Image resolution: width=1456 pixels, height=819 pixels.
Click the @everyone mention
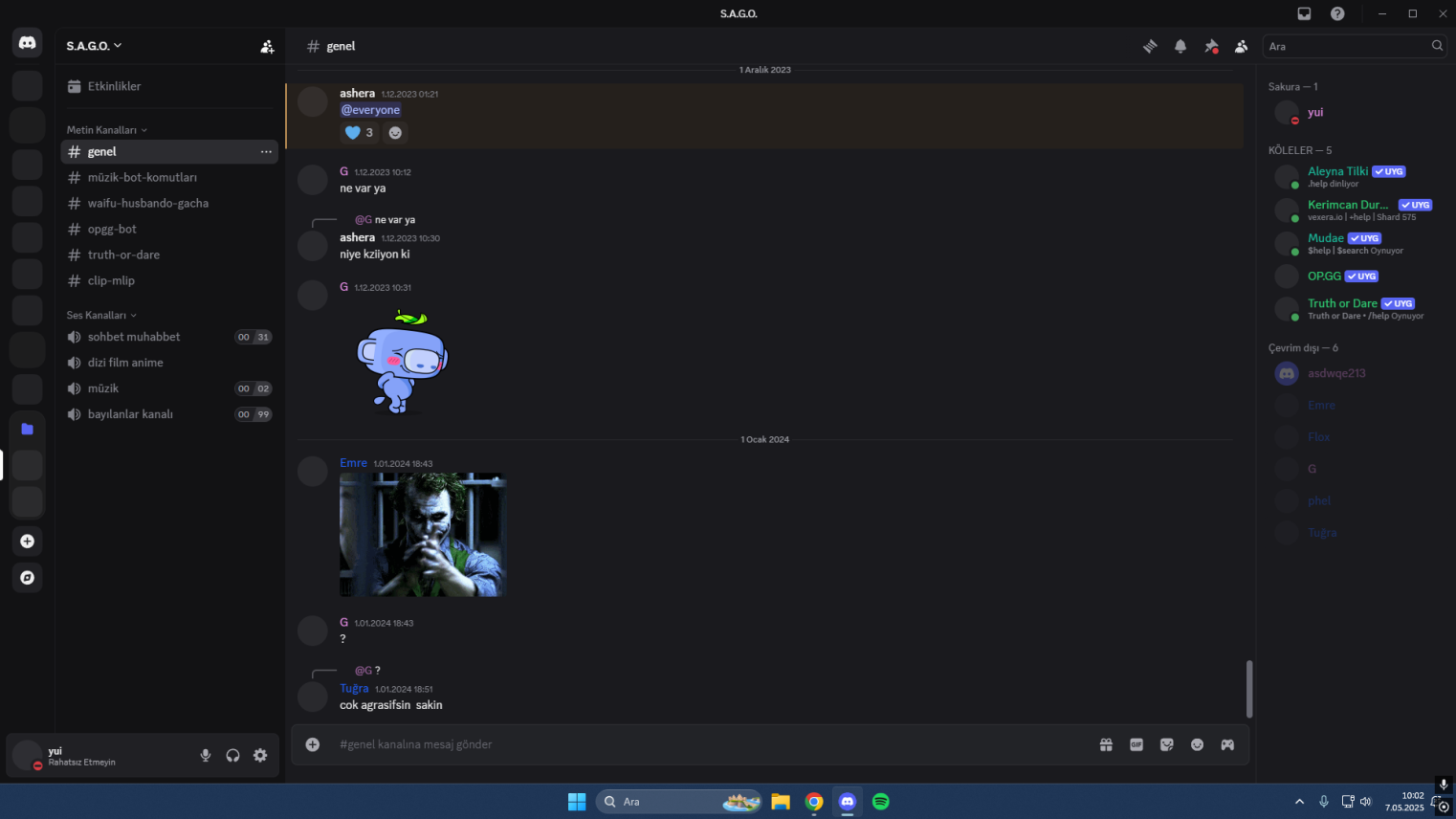tap(371, 110)
